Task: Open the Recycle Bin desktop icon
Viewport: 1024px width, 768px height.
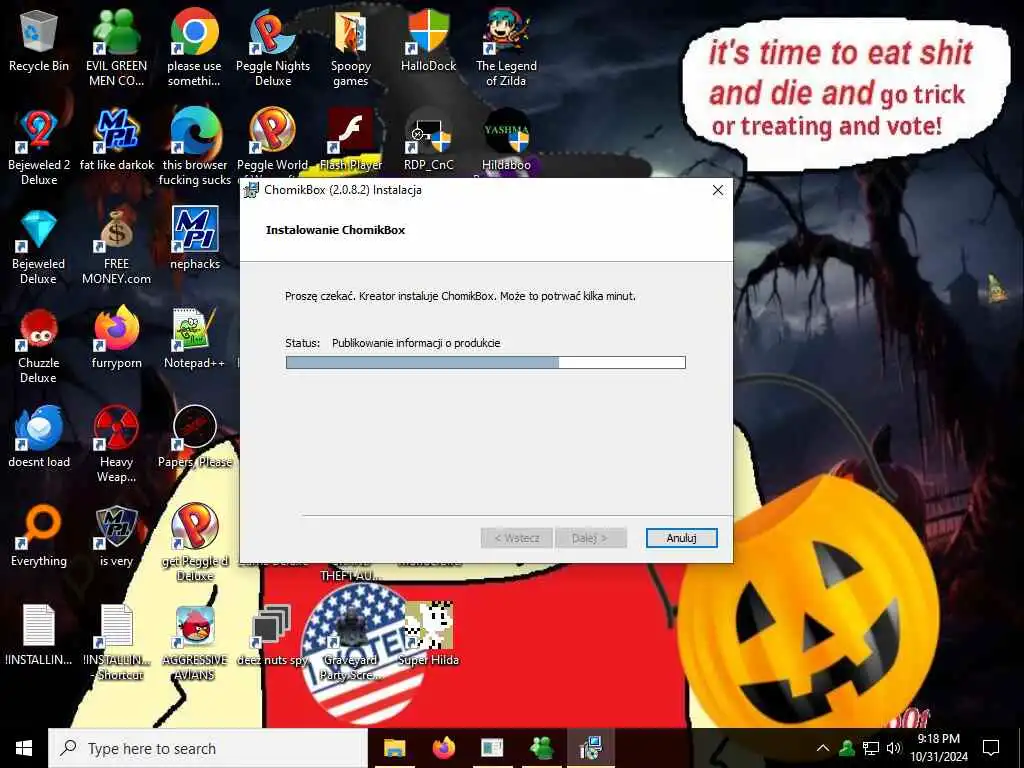Action: 39,40
